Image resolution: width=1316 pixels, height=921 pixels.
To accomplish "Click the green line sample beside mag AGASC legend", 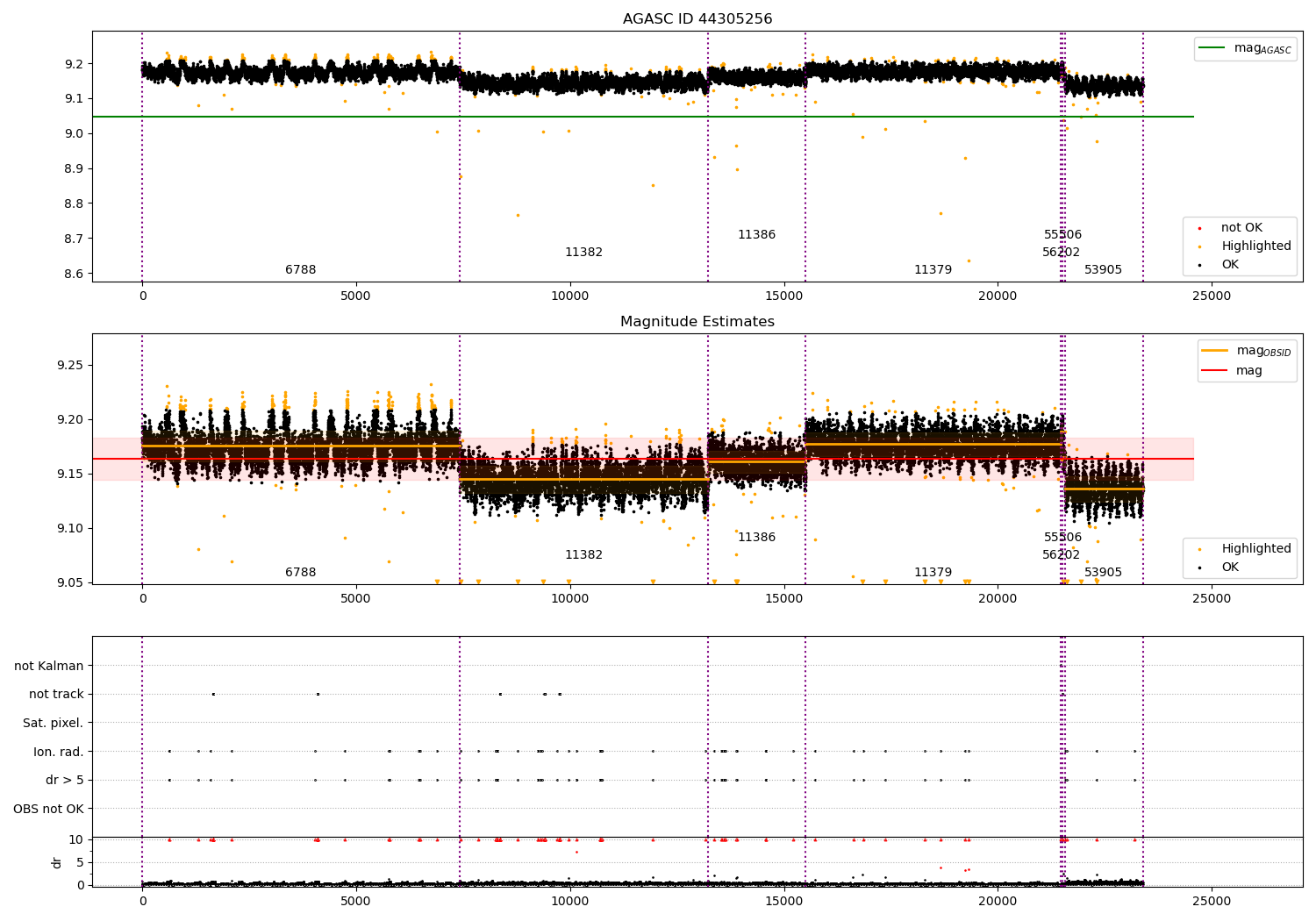I will pos(1213,48).
